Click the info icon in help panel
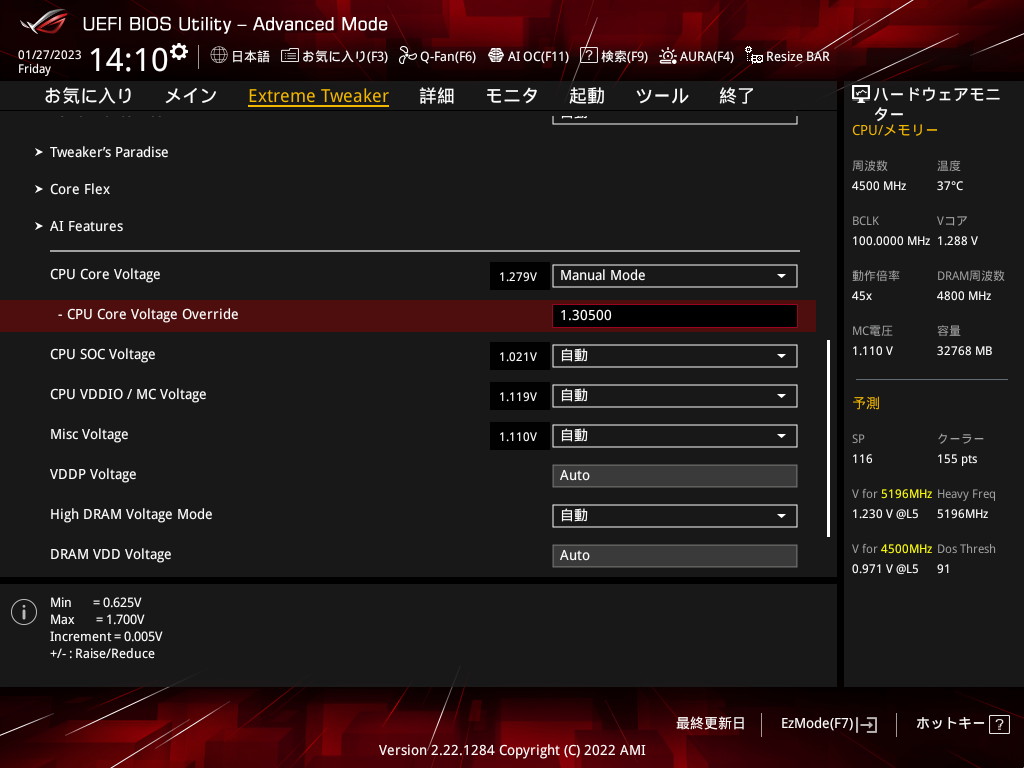This screenshot has width=1024, height=768. tap(24, 612)
